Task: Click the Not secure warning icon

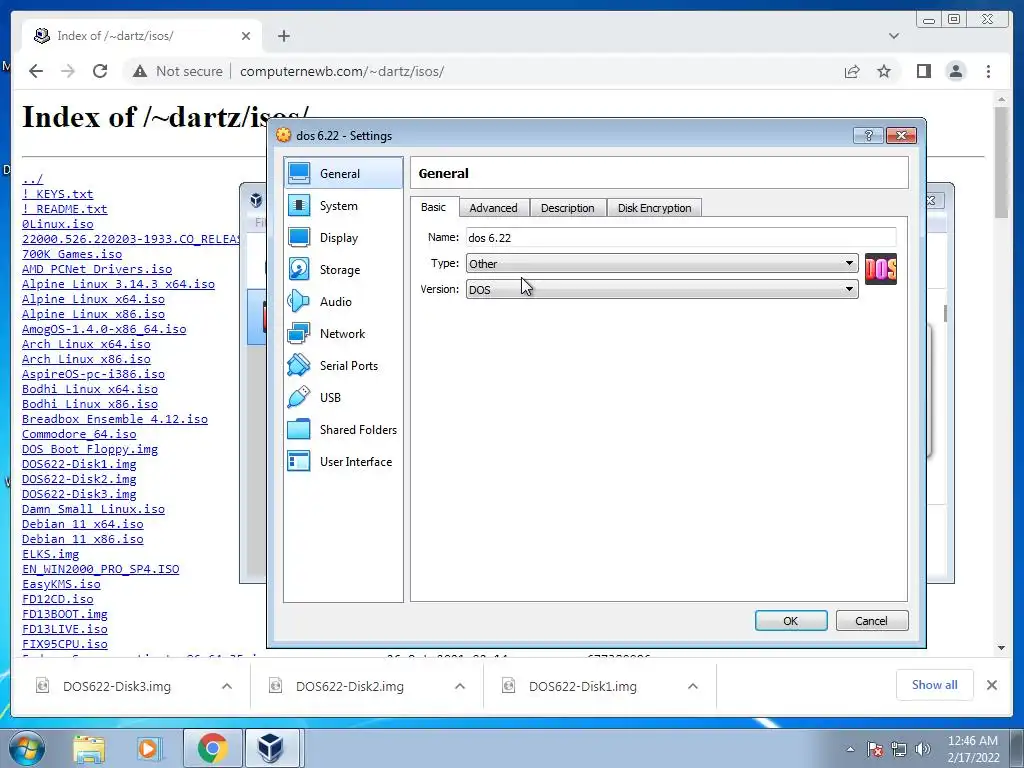Action: (x=140, y=71)
